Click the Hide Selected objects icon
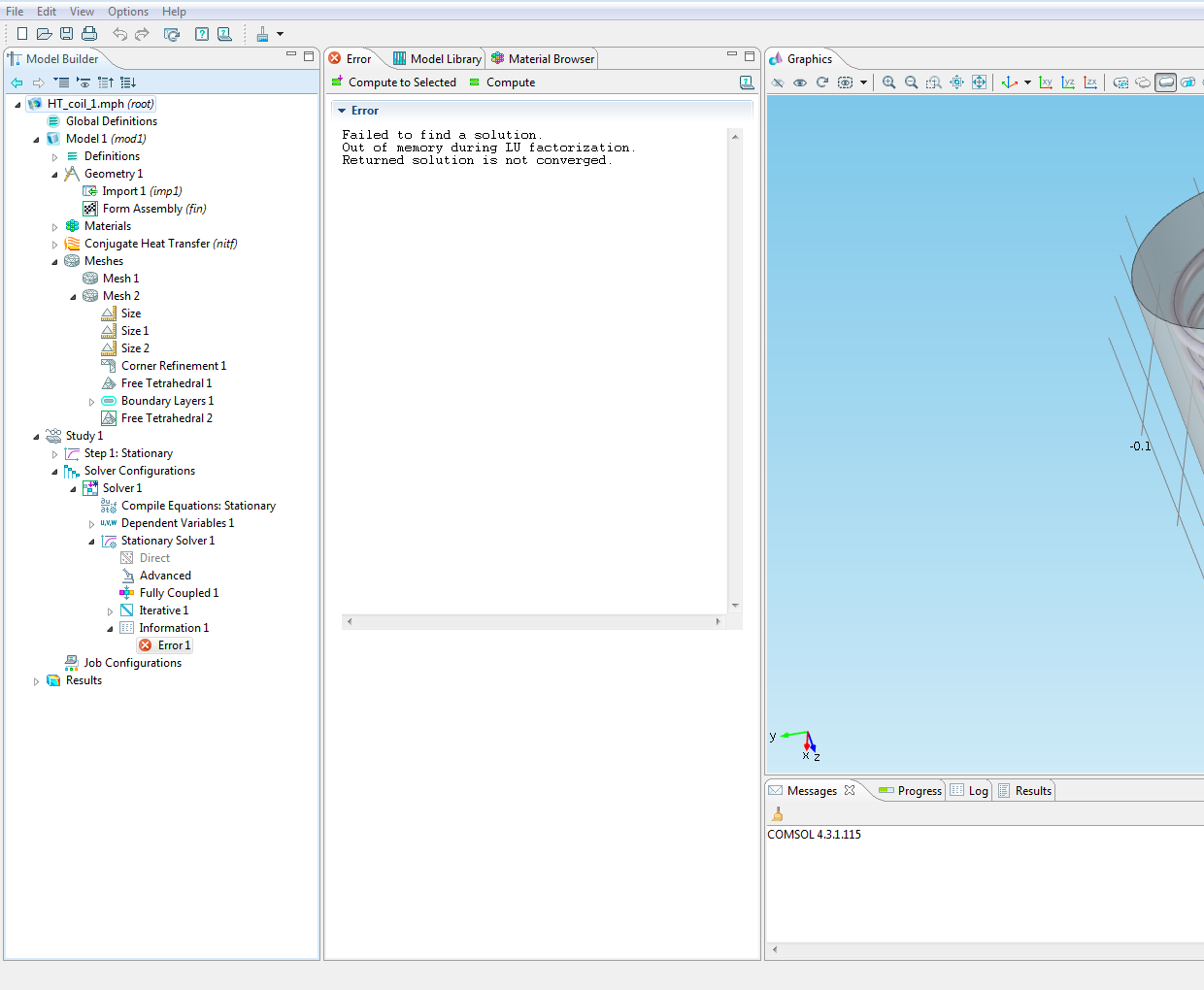 (778, 82)
